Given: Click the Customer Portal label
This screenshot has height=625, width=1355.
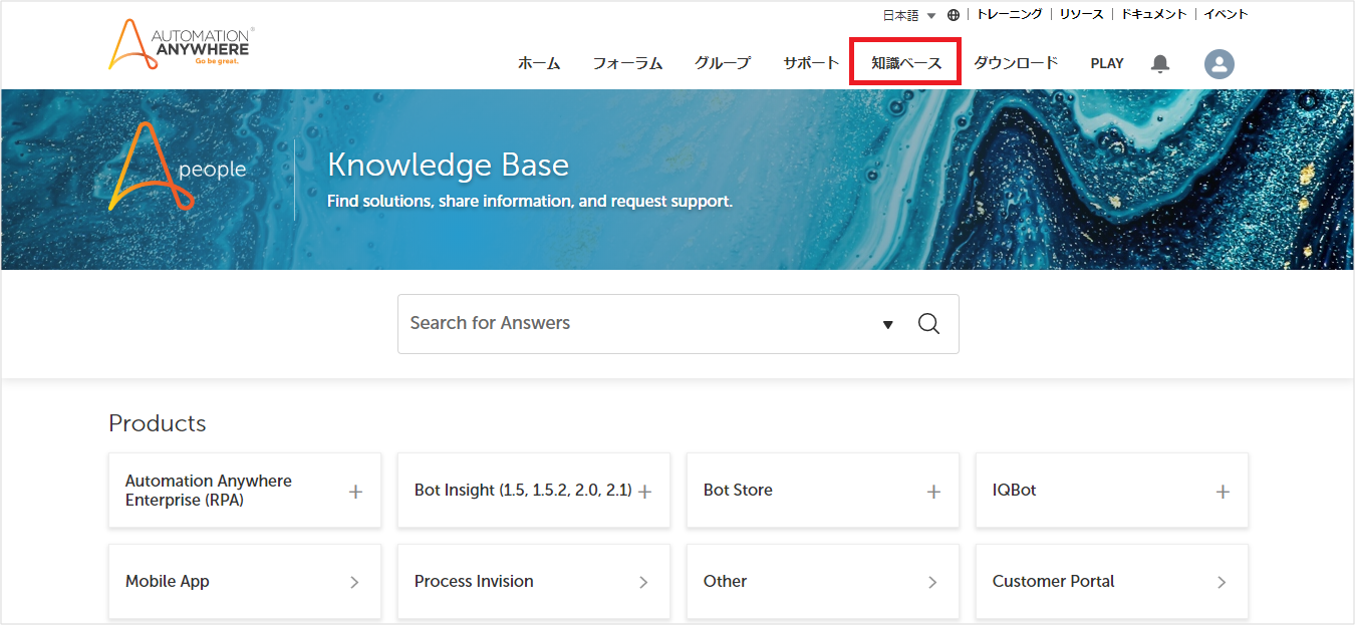Looking at the screenshot, I should tap(1053, 581).
